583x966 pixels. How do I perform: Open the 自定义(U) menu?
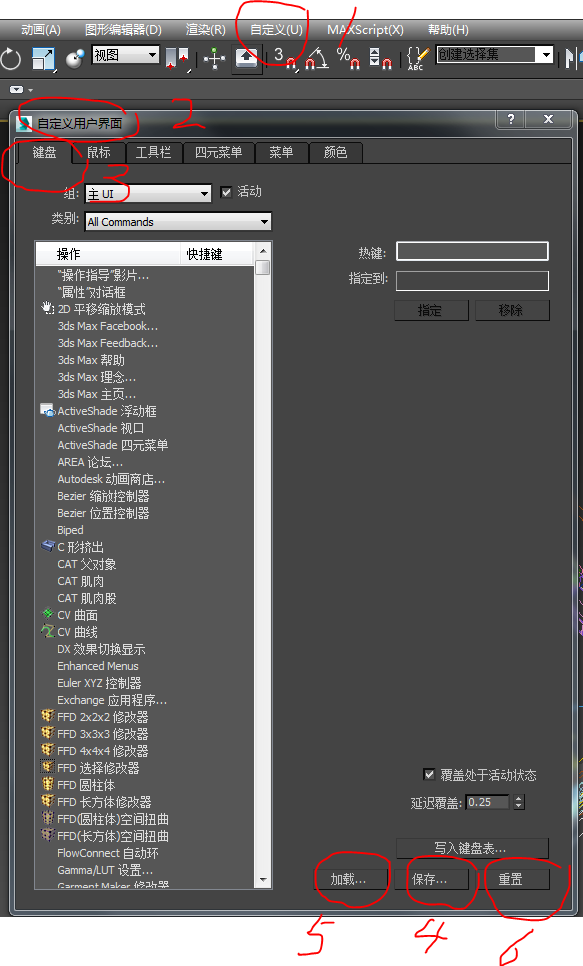click(x=277, y=30)
